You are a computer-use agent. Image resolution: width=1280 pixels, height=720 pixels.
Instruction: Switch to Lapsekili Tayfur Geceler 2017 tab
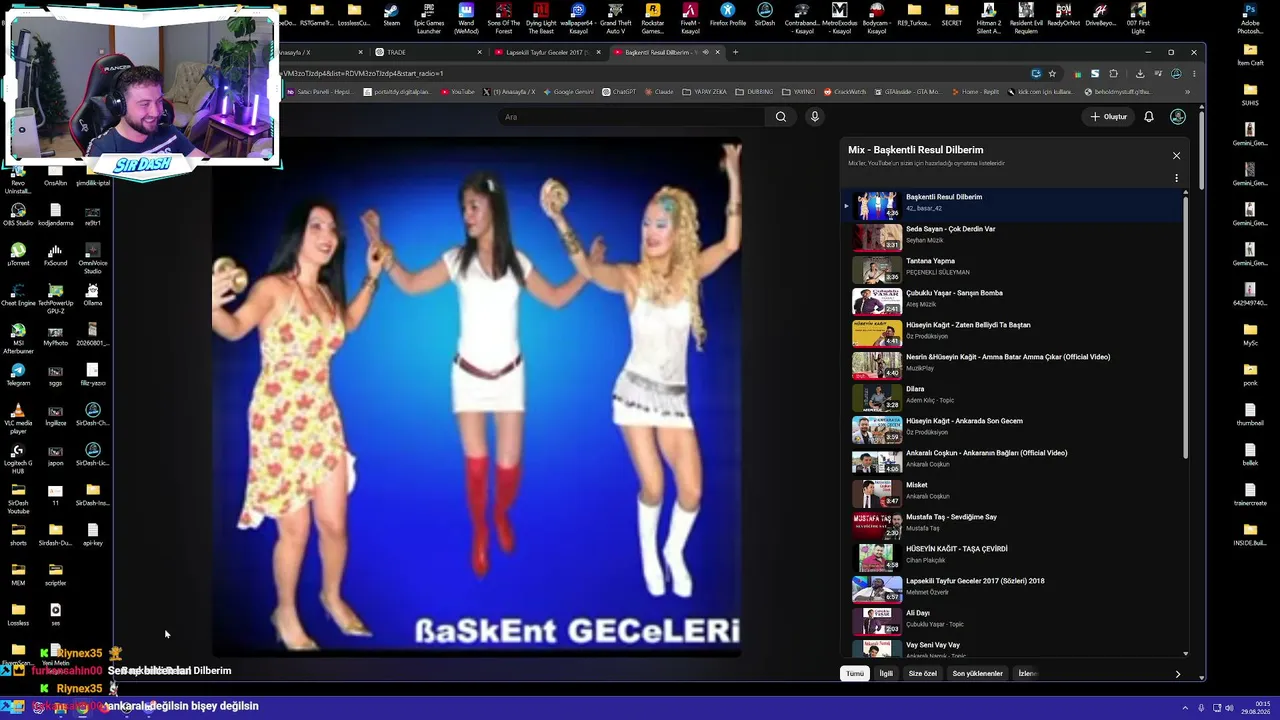(547, 52)
